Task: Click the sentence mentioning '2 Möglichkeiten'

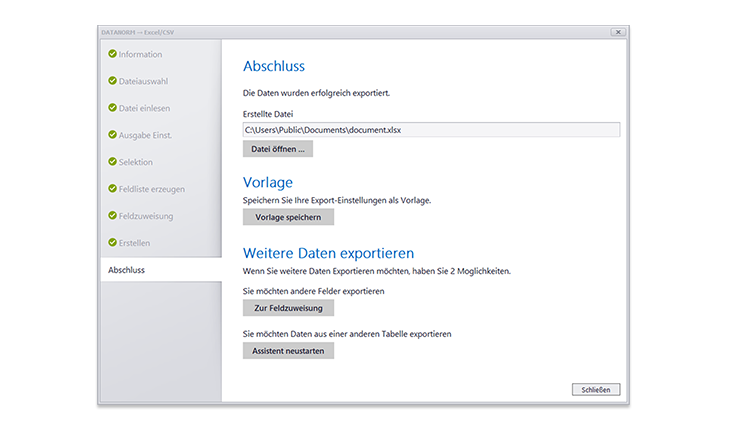Action: click(377, 271)
